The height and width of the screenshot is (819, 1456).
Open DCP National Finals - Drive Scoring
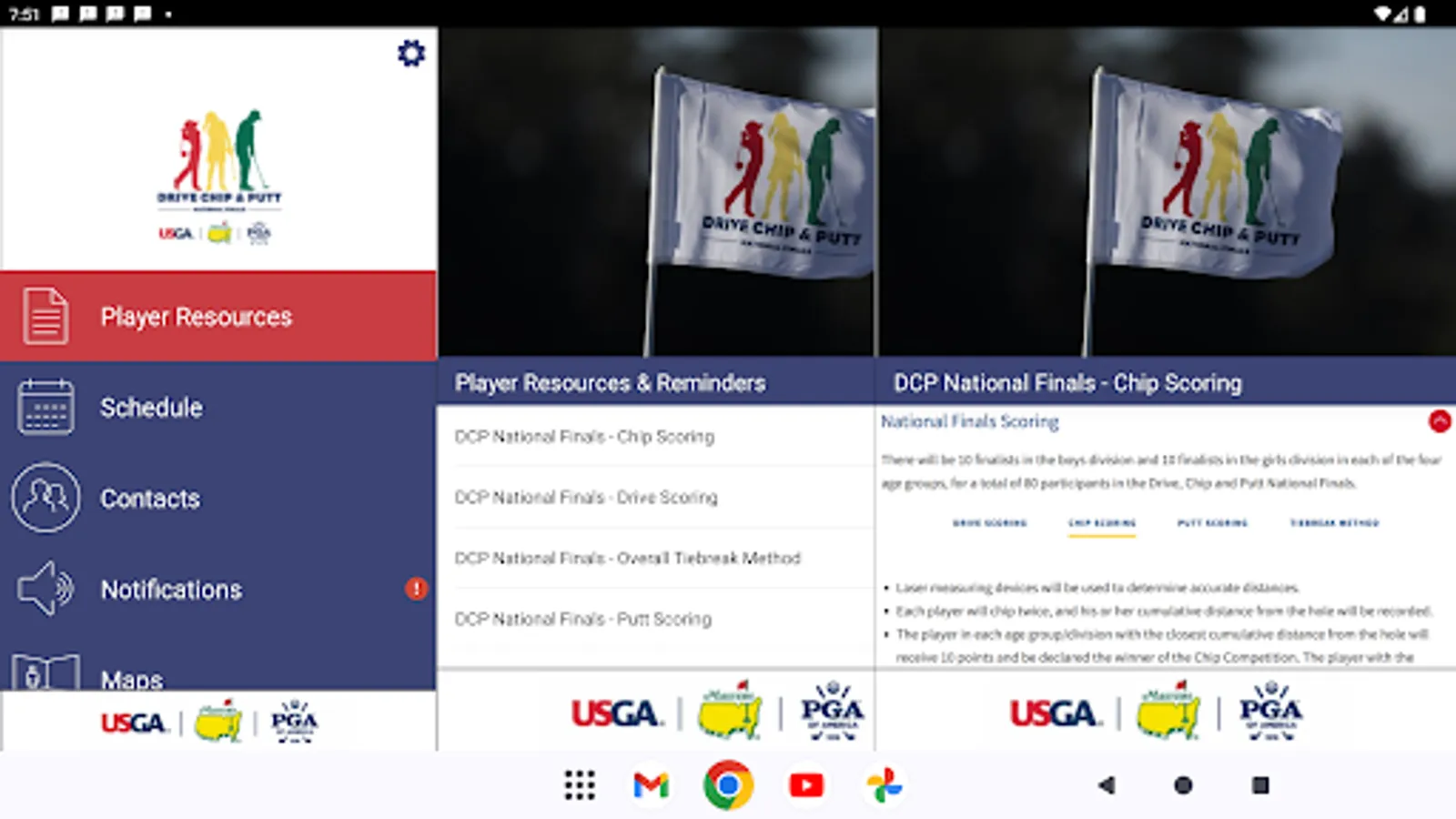[586, 498]
